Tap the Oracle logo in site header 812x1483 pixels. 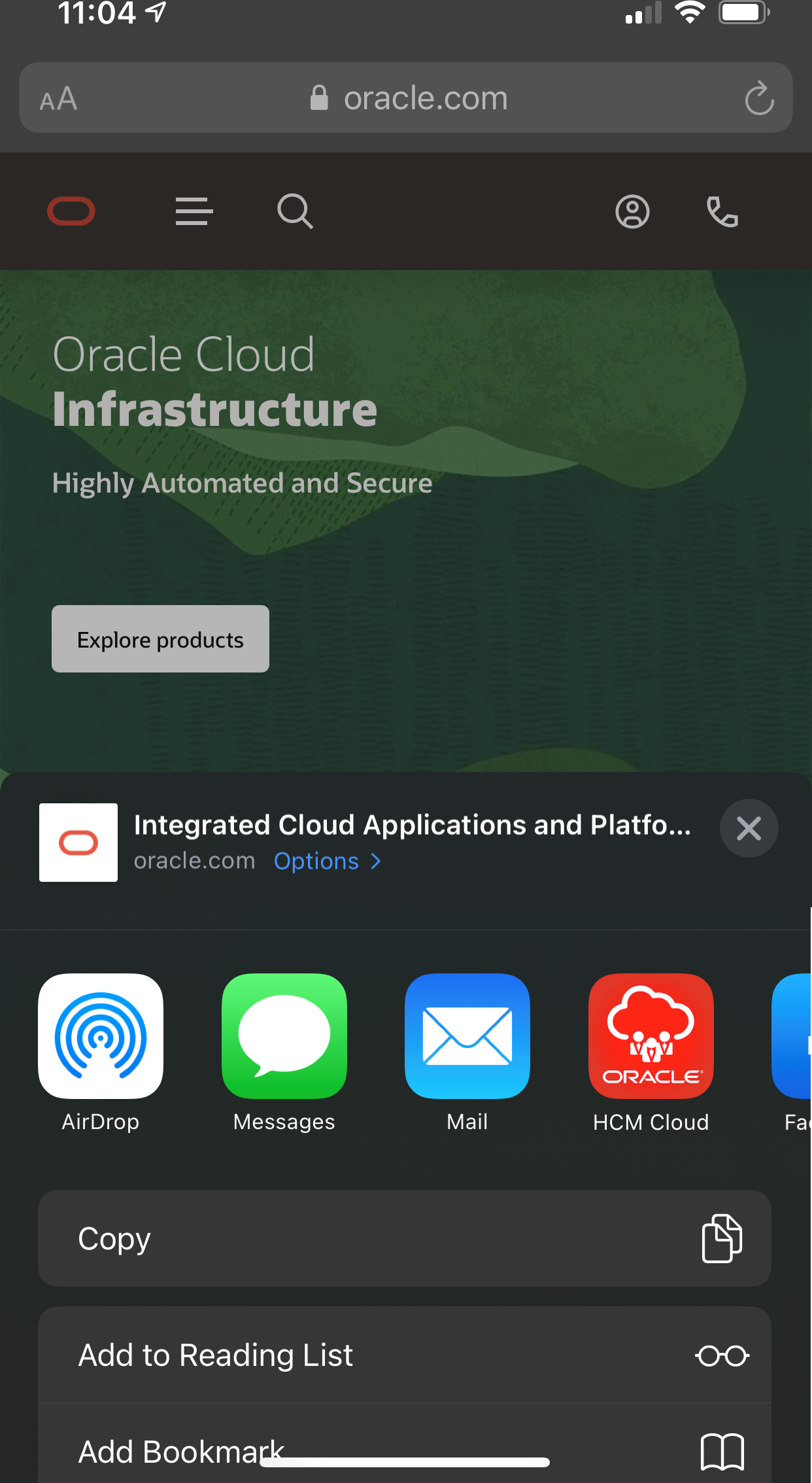tap(71, 211)
